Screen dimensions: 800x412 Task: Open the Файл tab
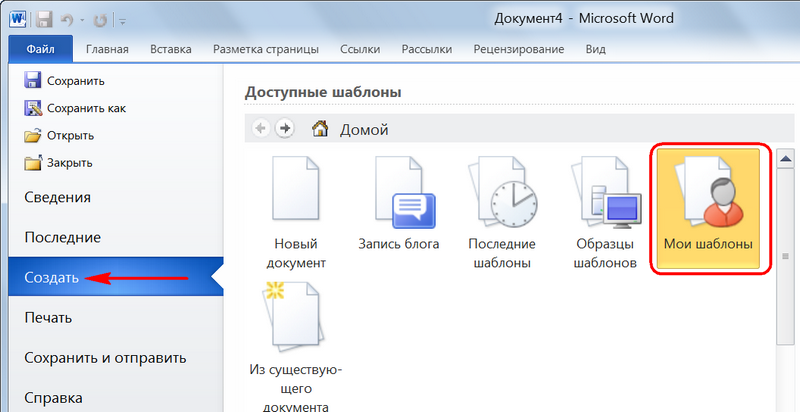(x=41, y=49)
